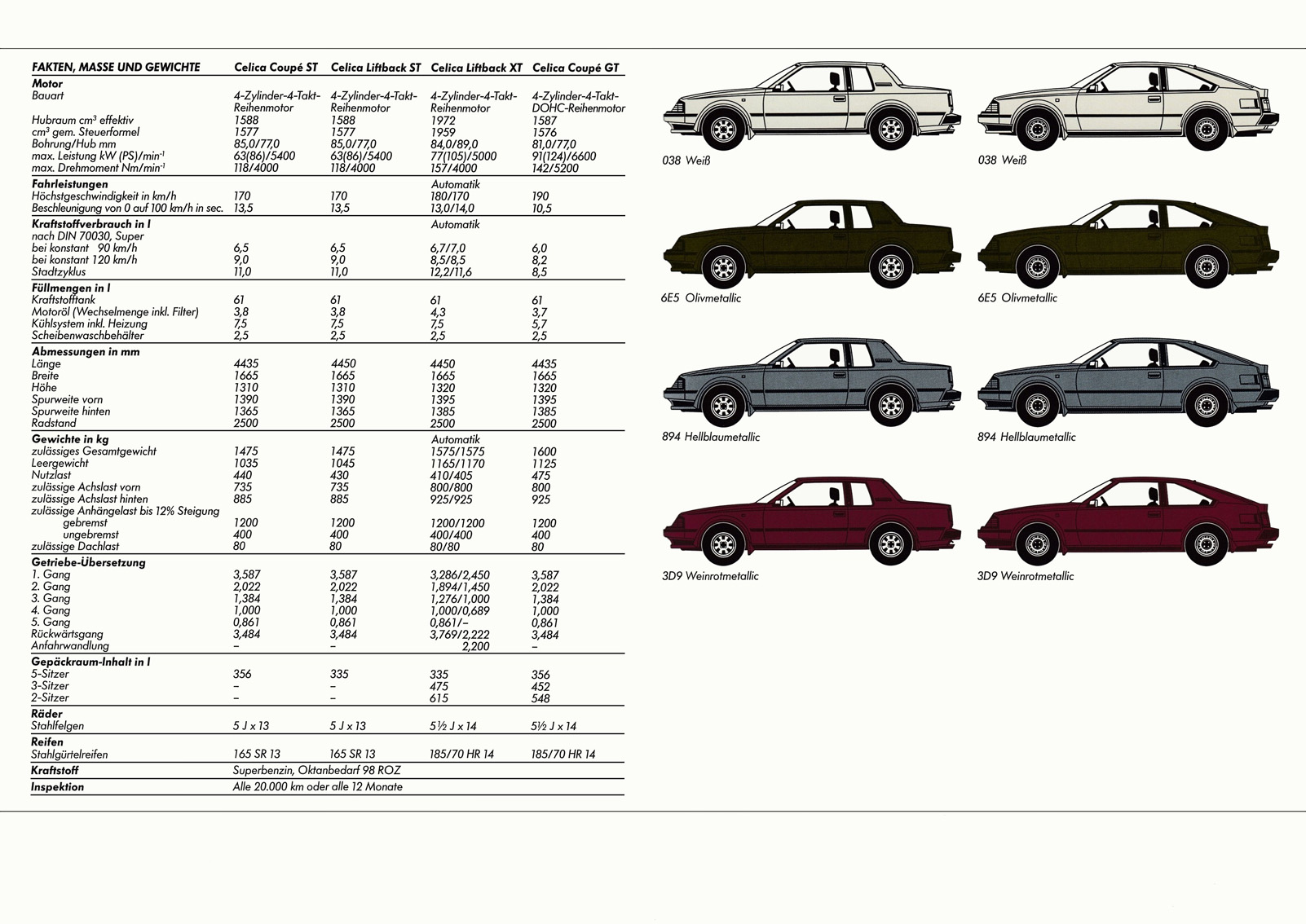The height and width of the screenshot is (924, 1306).
Task: Click the light blue metallic liftback illustration
Action: (1128, 382)
